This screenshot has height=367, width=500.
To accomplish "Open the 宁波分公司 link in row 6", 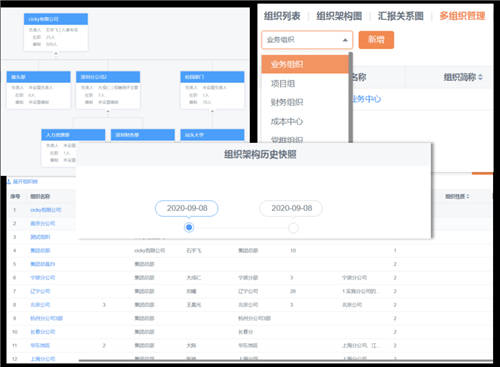I will pyautogui.click(x=43, y=277).
